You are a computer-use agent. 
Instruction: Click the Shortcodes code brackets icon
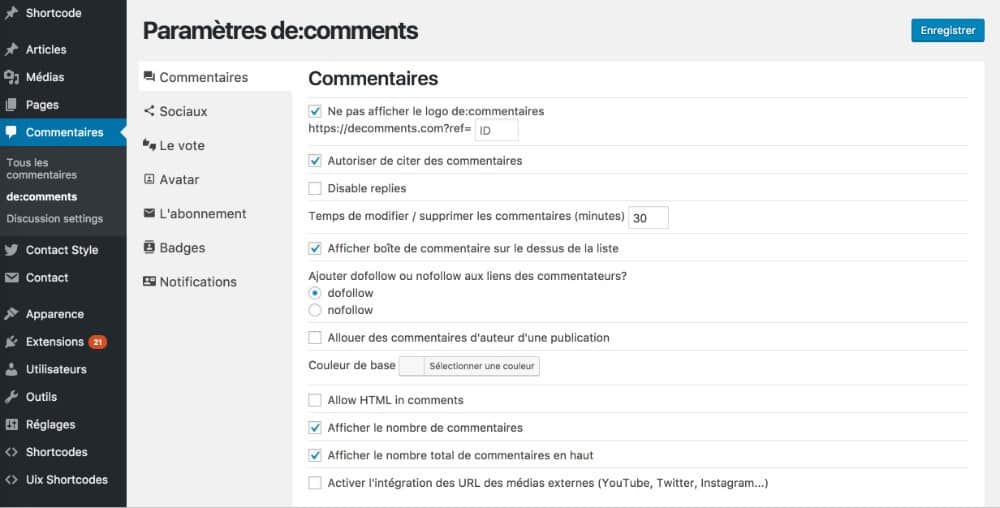click(x=11, y=452)
